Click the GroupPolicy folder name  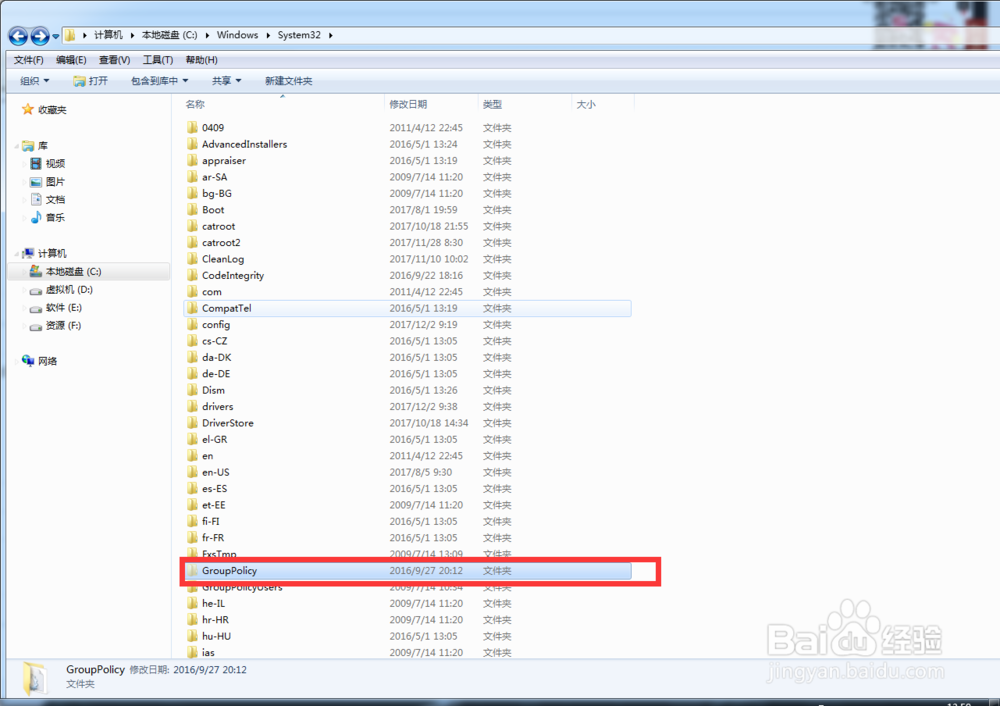pos(230,571)
